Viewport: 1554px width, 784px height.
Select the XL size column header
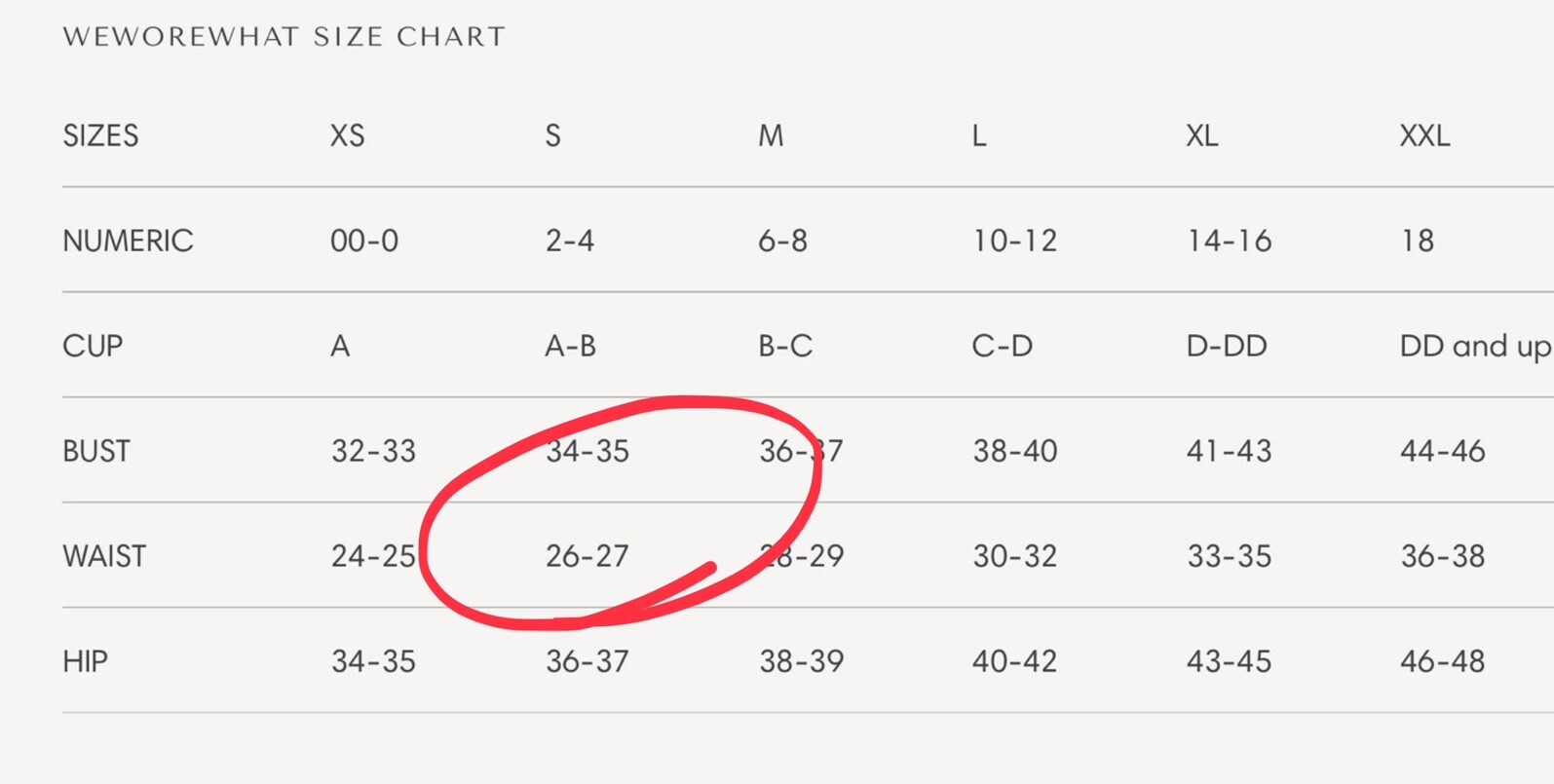[1201, 135]
